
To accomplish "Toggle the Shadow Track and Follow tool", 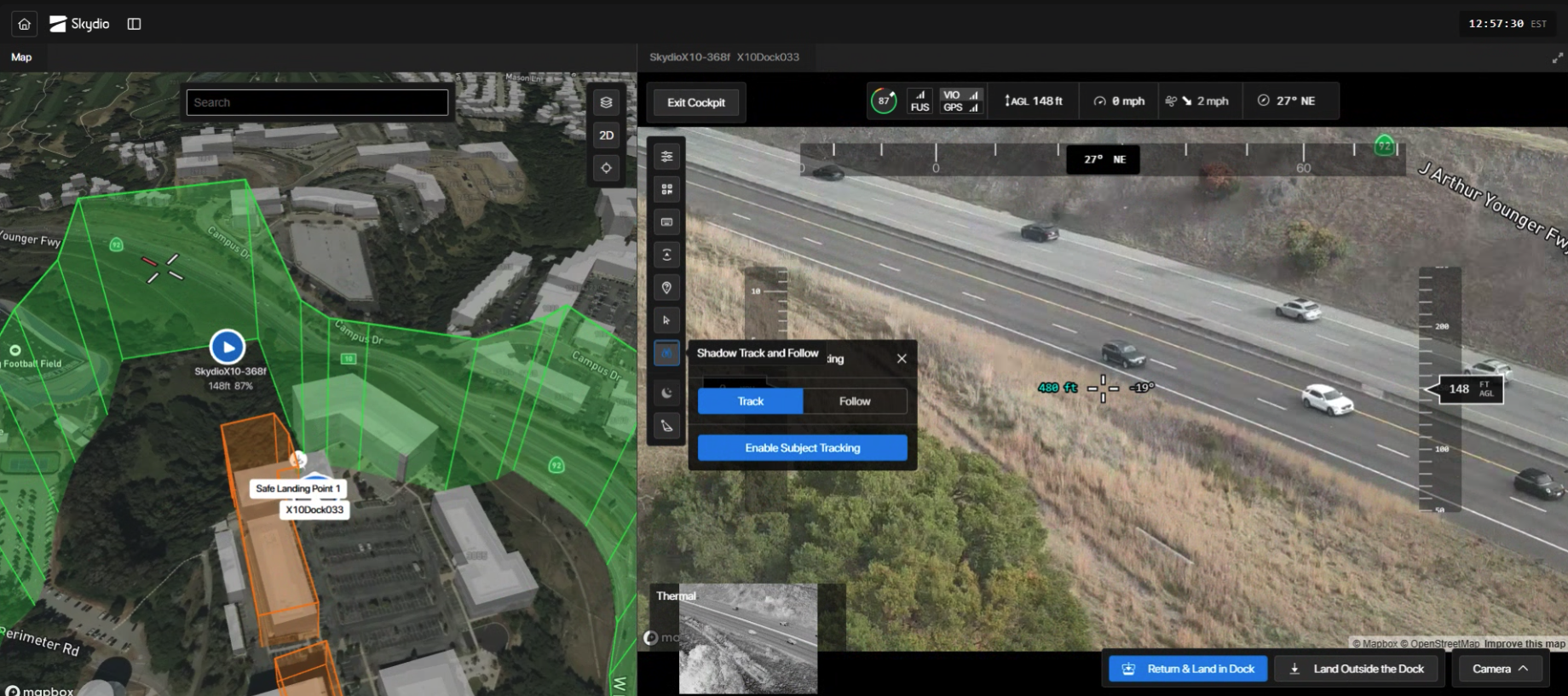I will (x=666, y=353).
